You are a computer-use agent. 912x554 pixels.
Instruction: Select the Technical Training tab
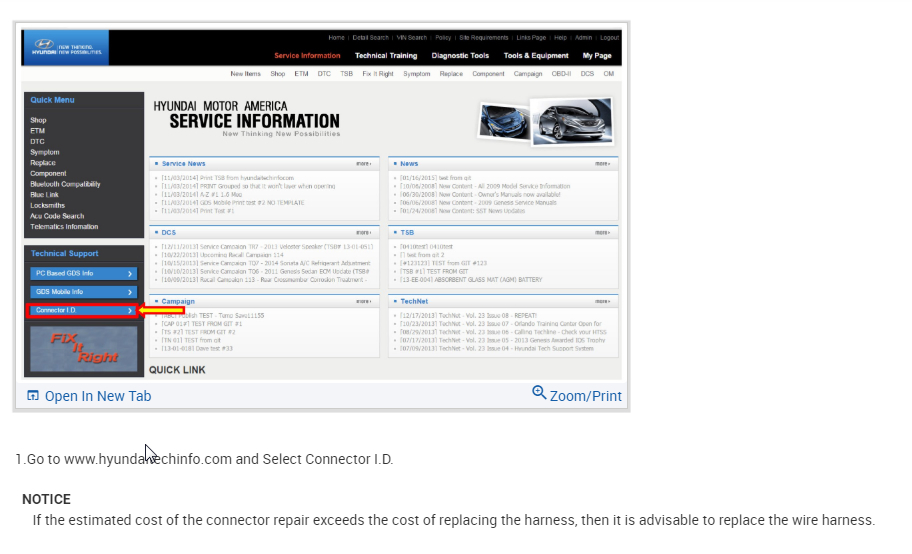386,56
